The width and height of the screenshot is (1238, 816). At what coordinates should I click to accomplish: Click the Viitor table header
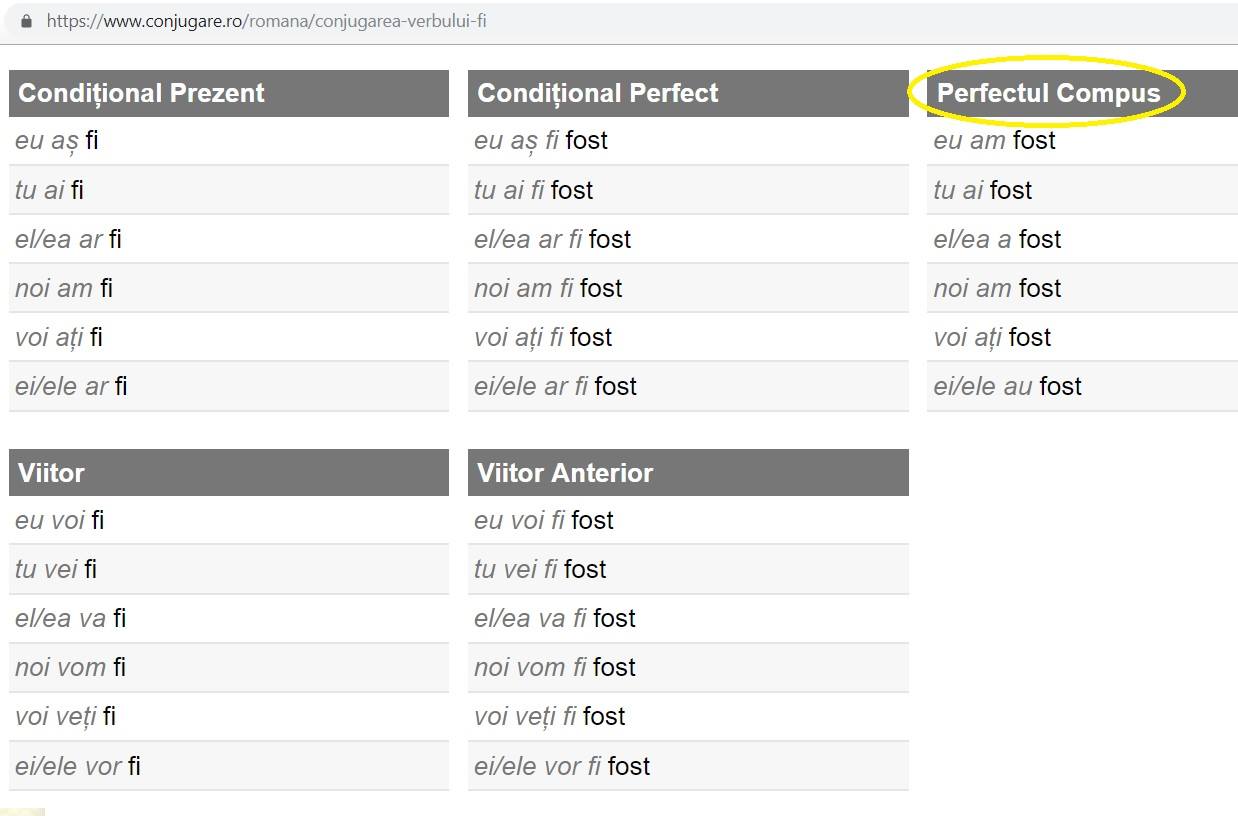point(229,472)
